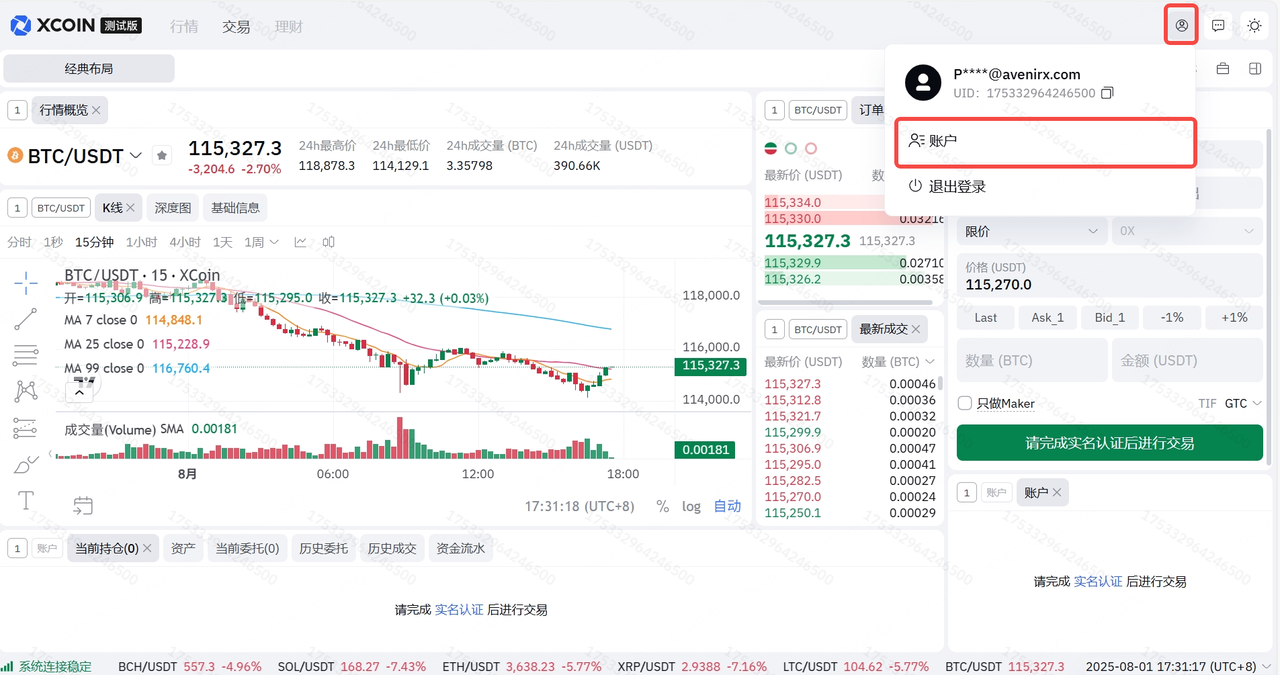The image size is (1280, 675).
Task: Enable the 只做Maker checkbox
Action: (x=965, y=403)
